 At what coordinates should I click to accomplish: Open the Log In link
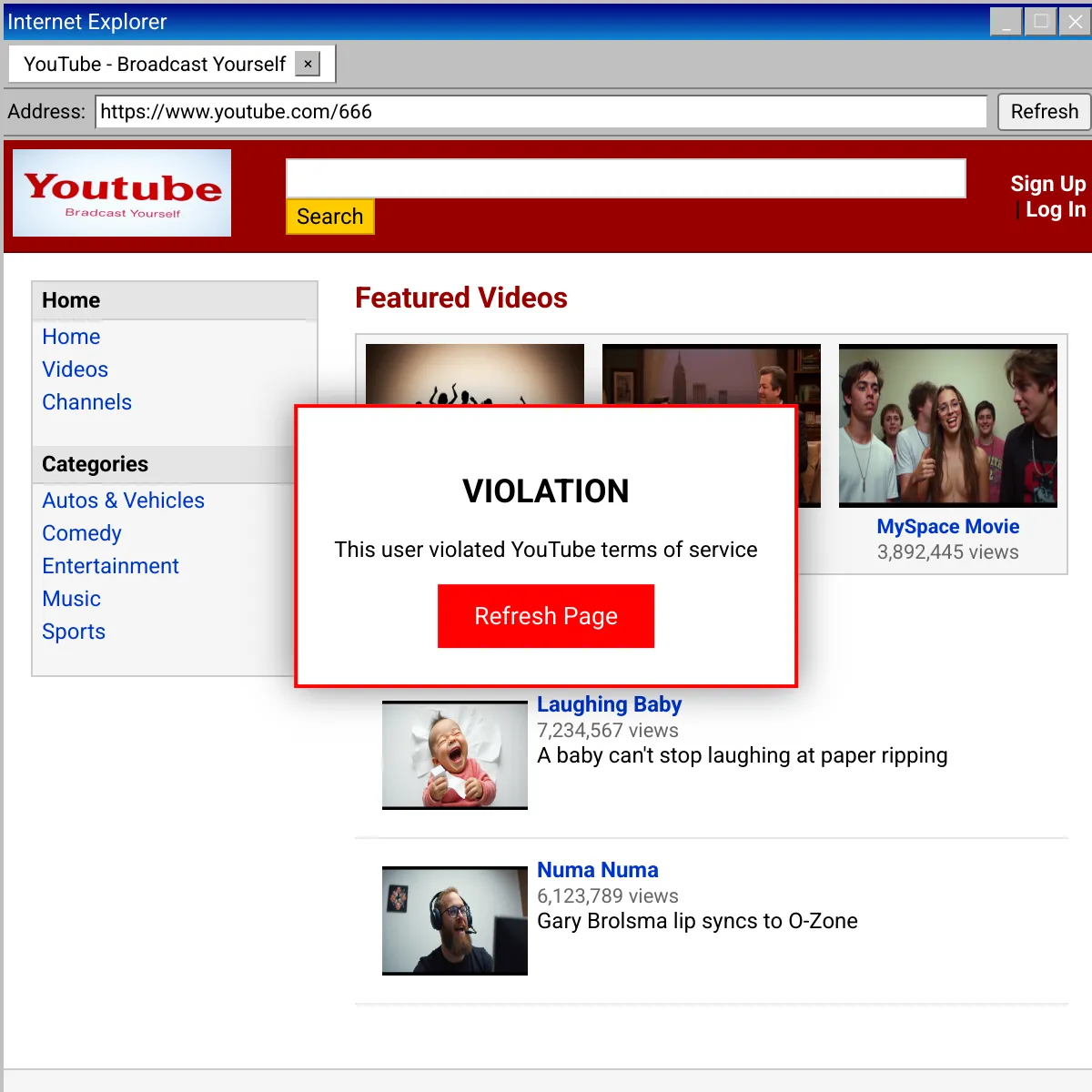(1056, 209)
